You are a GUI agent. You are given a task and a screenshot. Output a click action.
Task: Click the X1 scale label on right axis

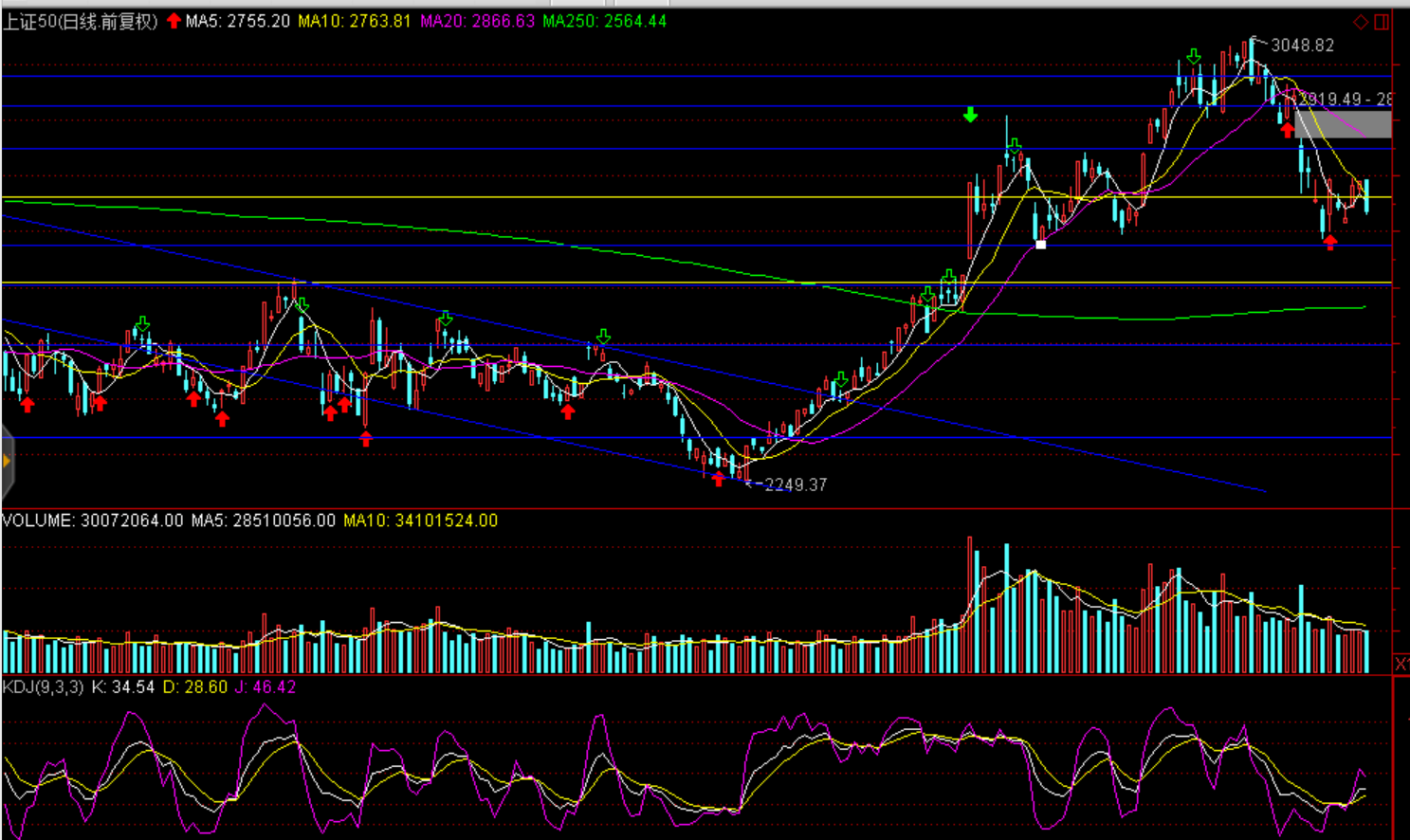(1401, 663)
